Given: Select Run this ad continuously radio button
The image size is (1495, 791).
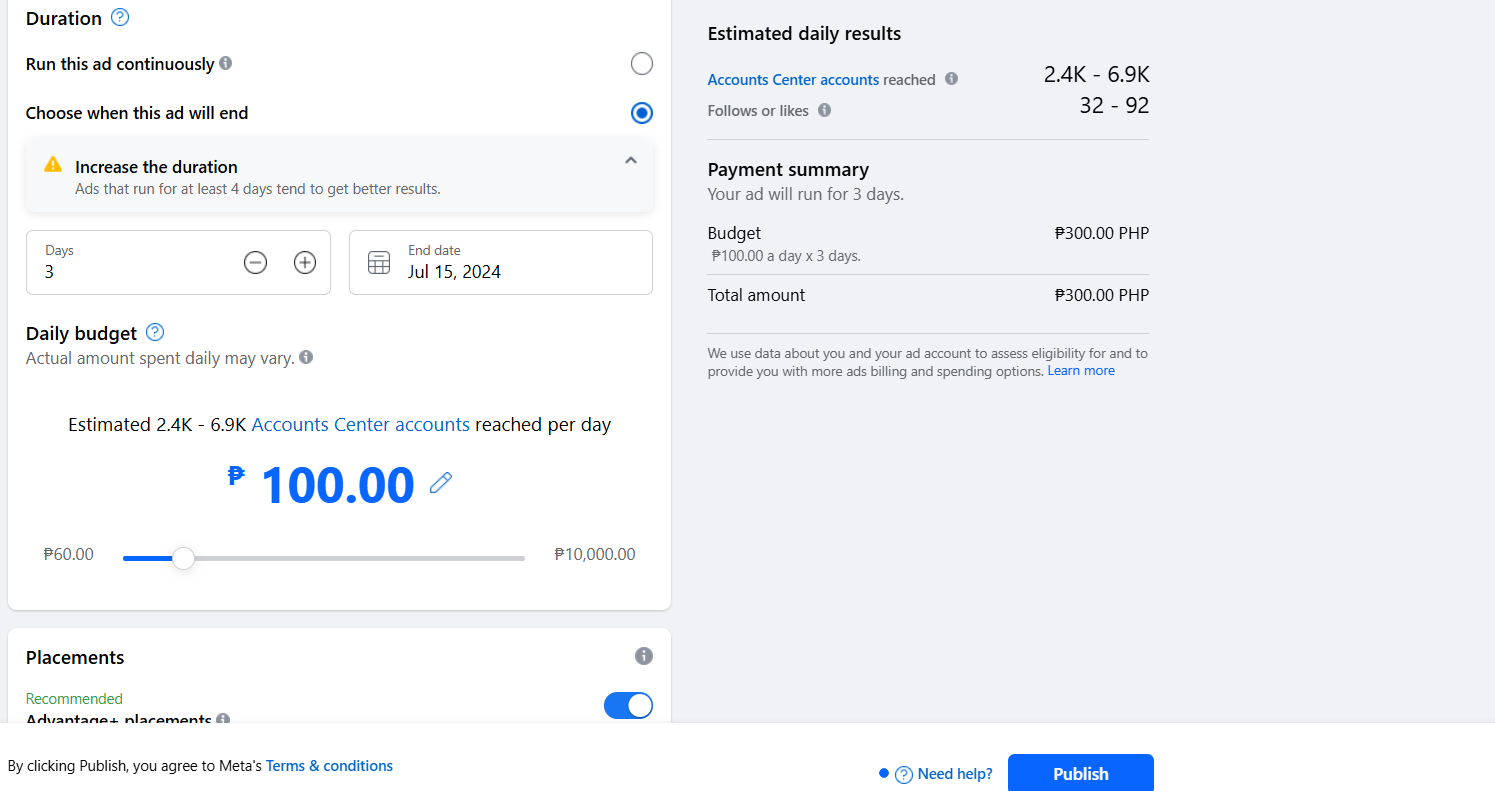Looking at the screenshot, I should pos(642,64).
